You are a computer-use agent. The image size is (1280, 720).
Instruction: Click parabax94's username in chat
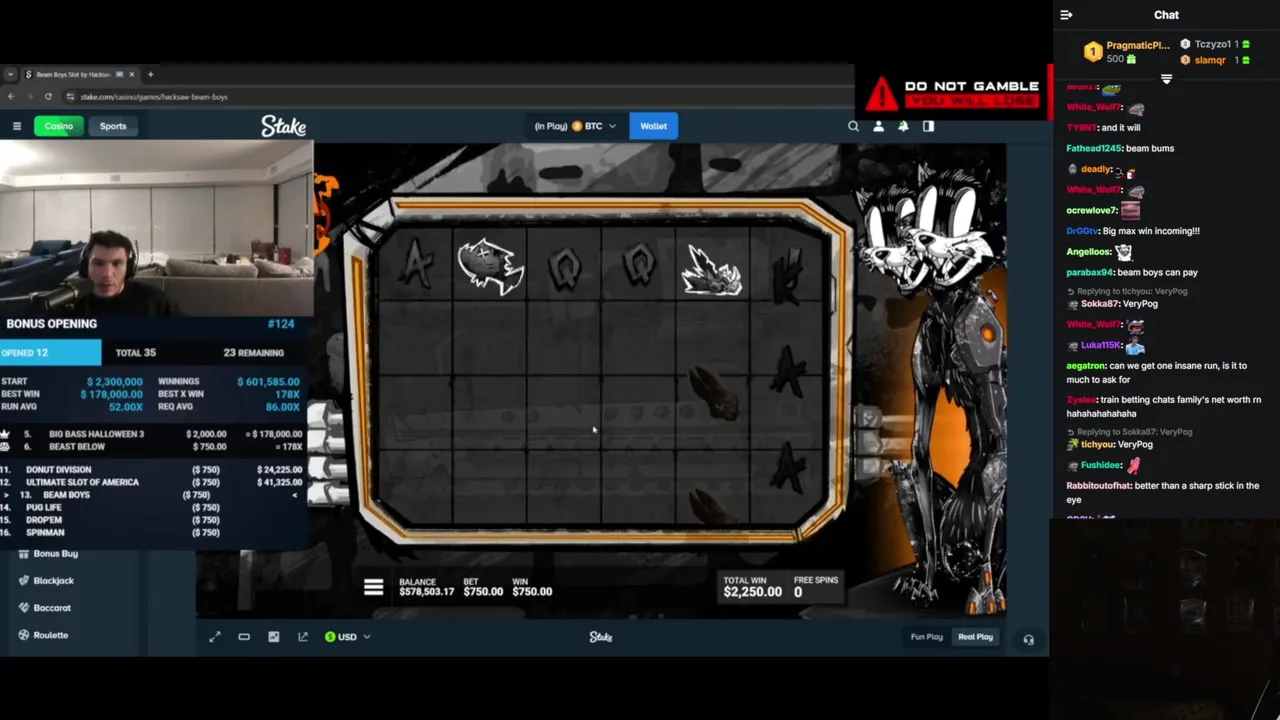[1090, 272]
